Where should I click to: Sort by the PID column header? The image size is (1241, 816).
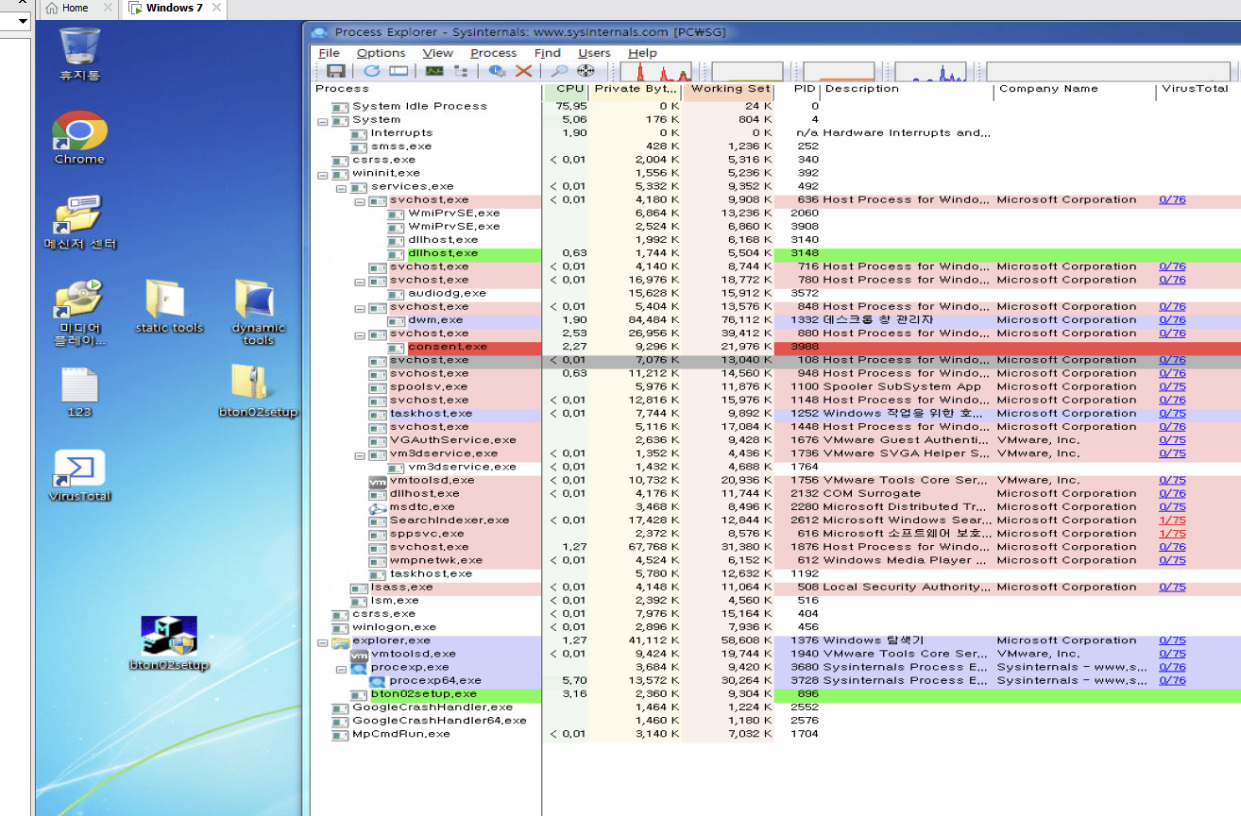798,90
